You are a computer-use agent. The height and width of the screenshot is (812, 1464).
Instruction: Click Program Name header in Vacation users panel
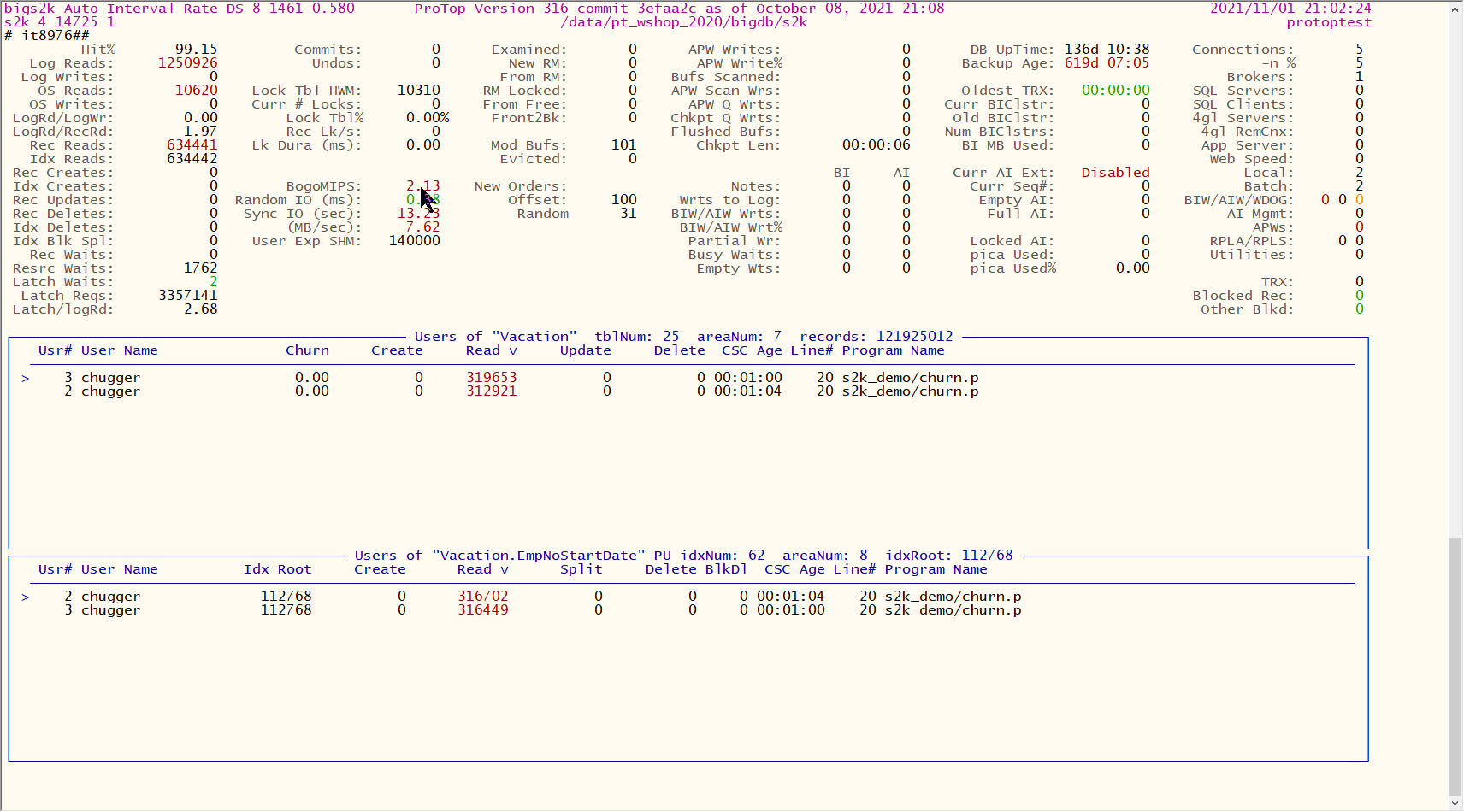(x=893, y=350)
